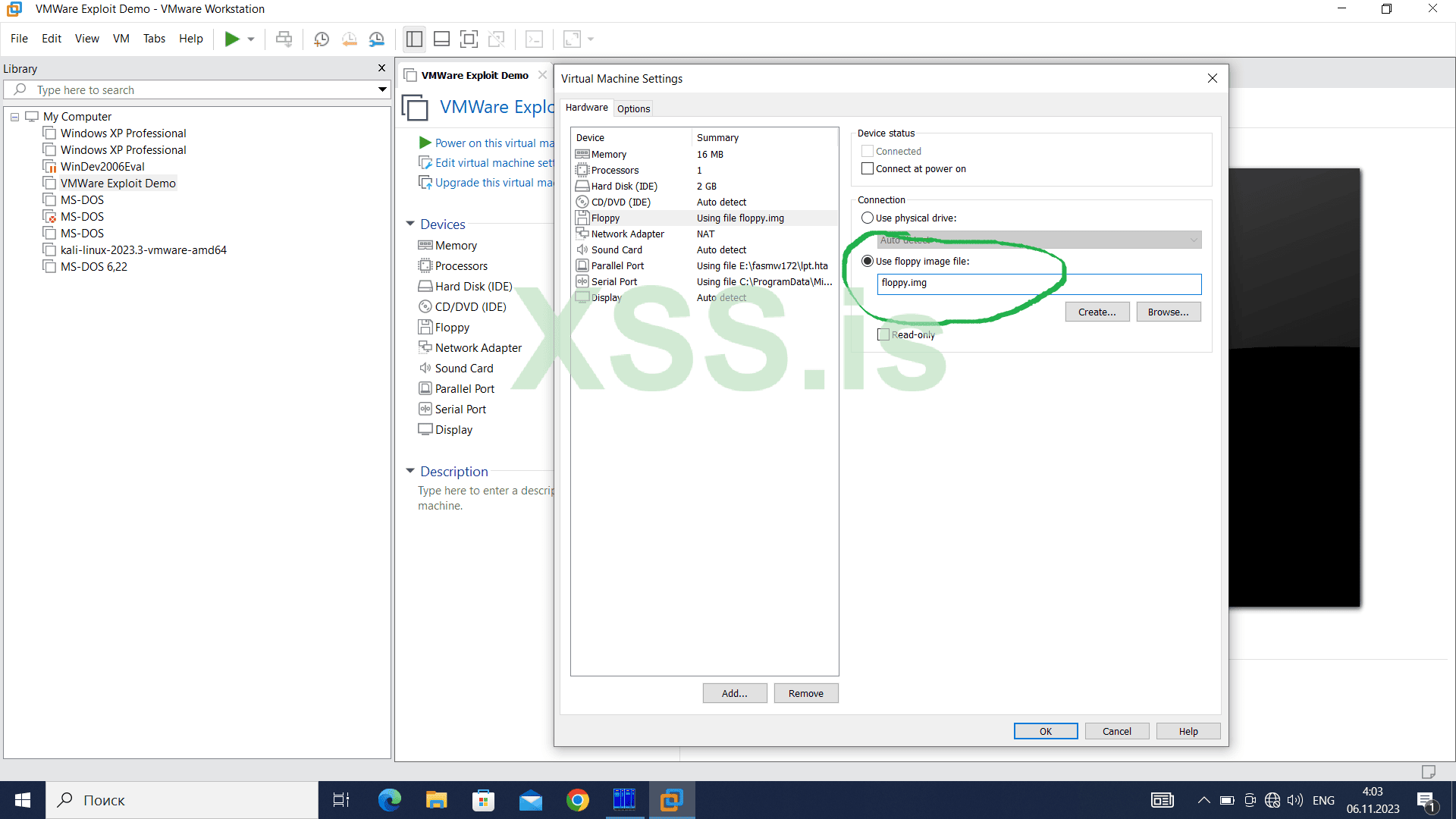The height and width of the screenshot is (819, 1456).
Task: Open the power button dropdown arrow
Action: pyautogui.click(x=250, y=39)
